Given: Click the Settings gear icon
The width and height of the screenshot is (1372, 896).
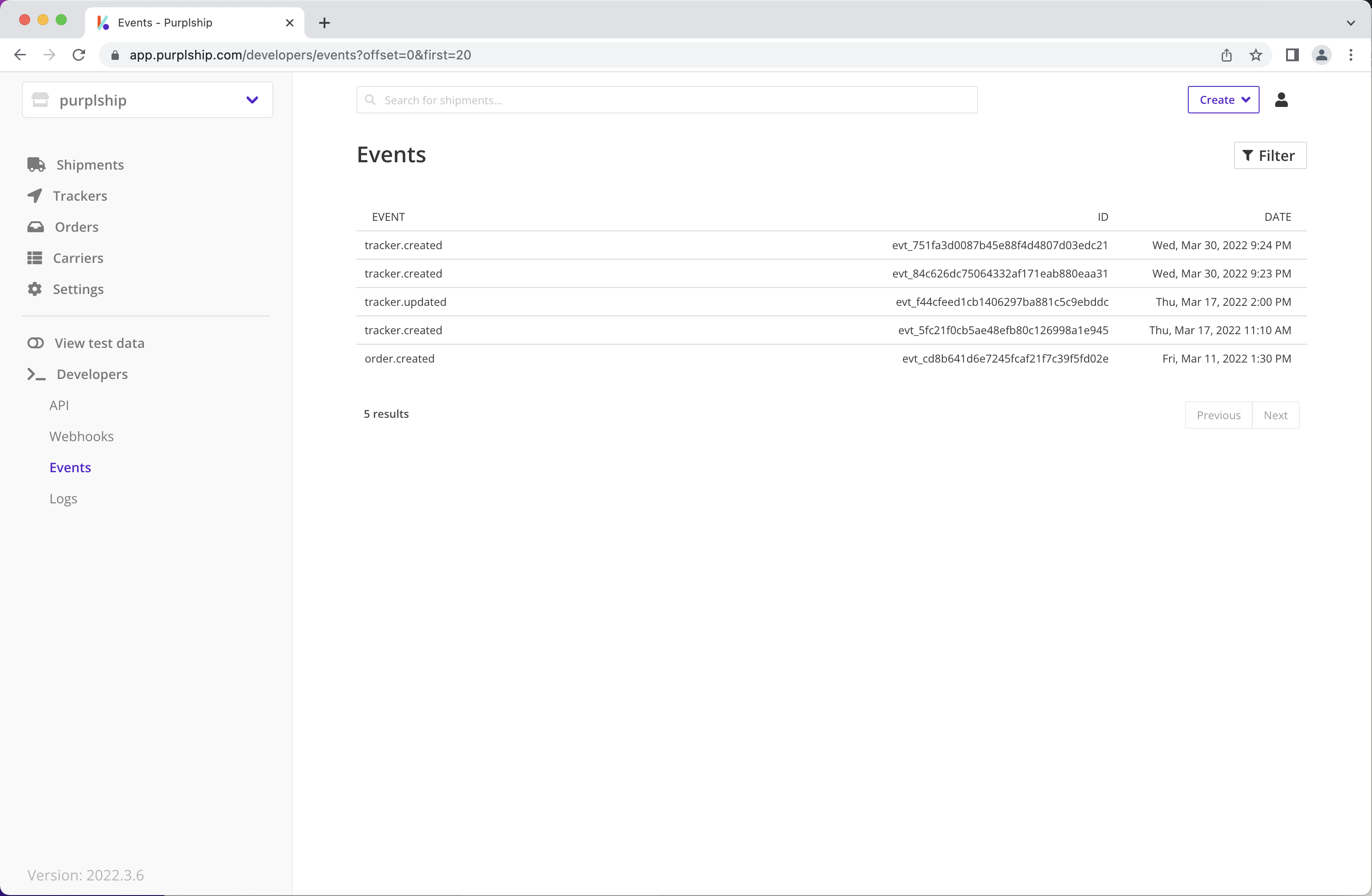Looking at the screenshot, I should click(x=35, y=289).
